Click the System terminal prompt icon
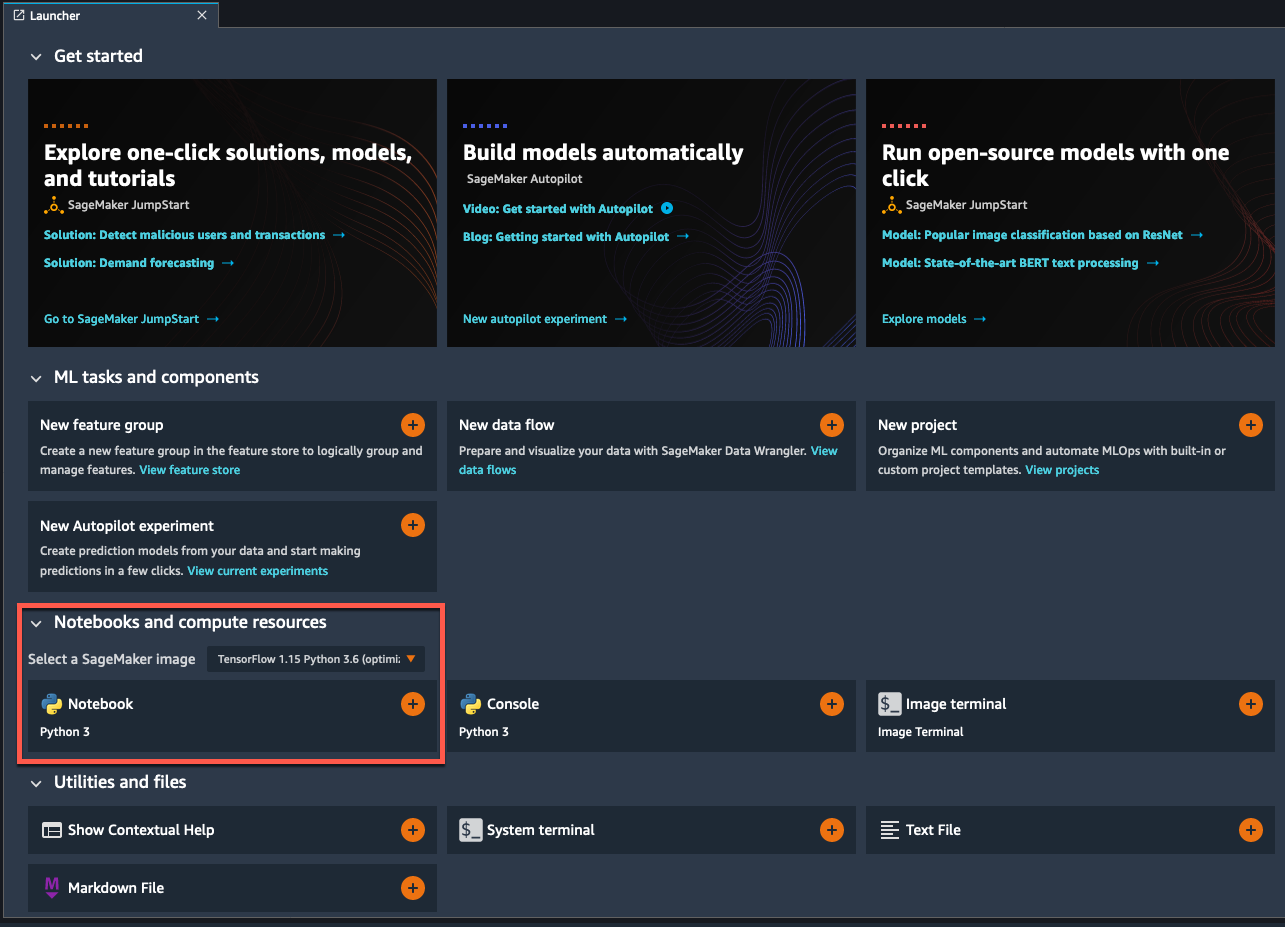Viewport: 1285px width, 927px height. [x=471, y=830]
